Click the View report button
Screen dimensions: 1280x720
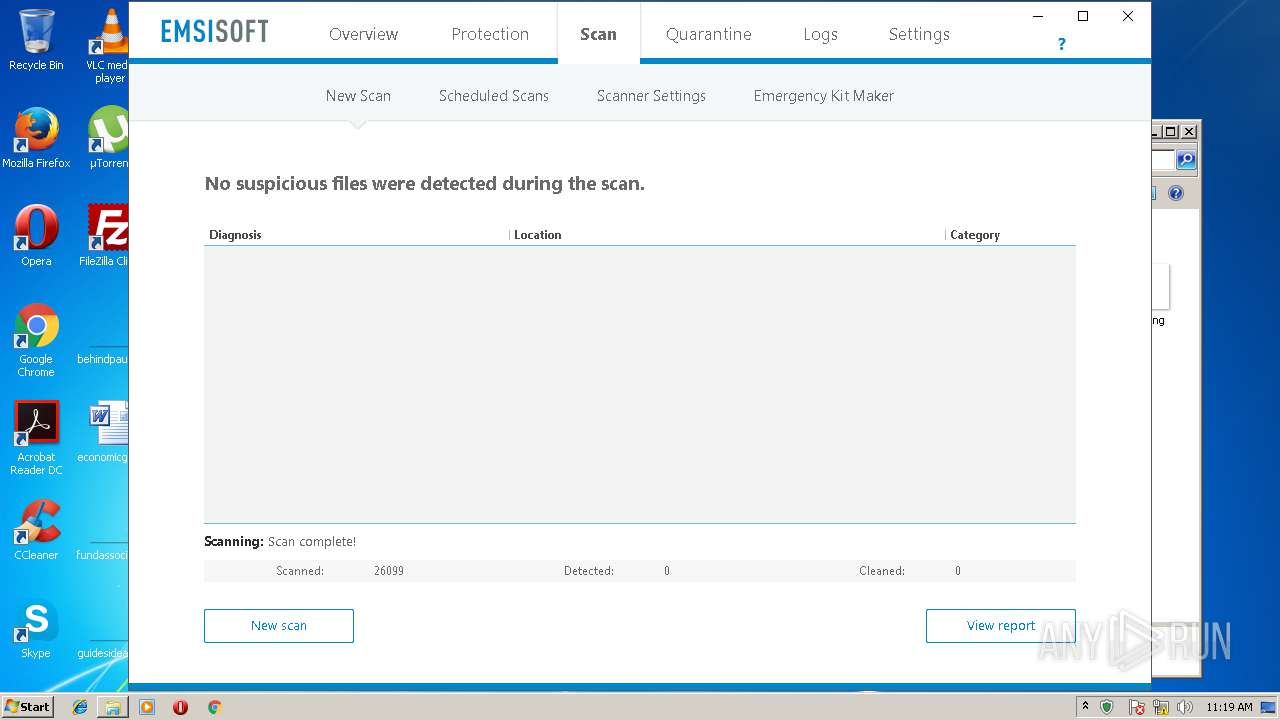point(1000,626)
